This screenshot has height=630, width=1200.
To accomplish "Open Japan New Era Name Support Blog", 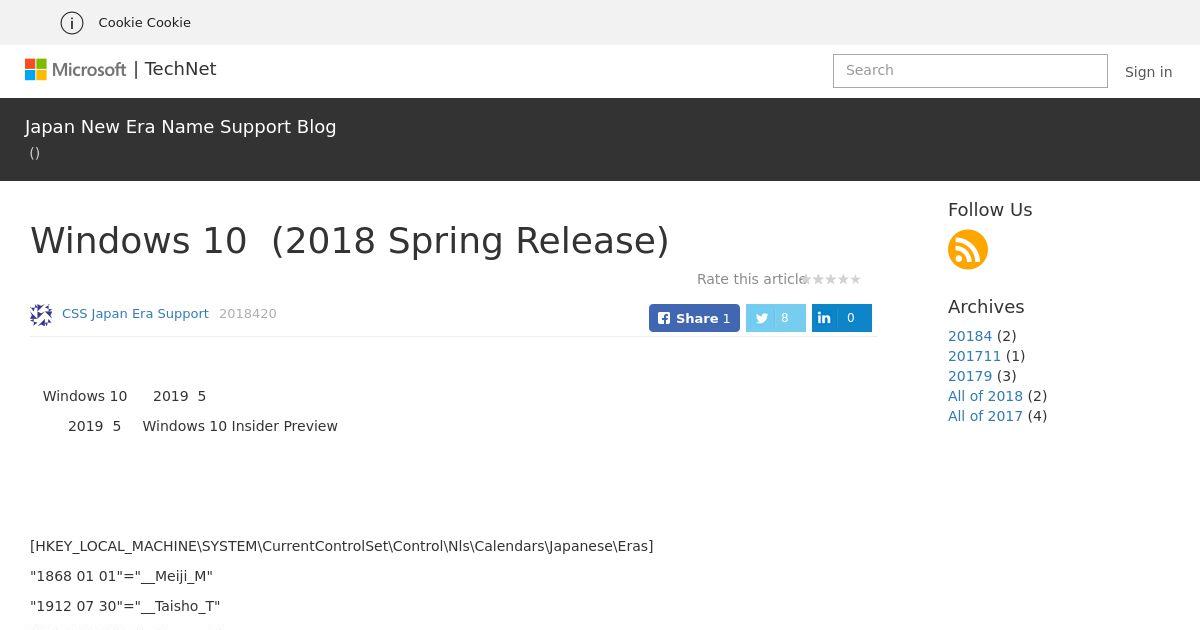I will [181, 127].
